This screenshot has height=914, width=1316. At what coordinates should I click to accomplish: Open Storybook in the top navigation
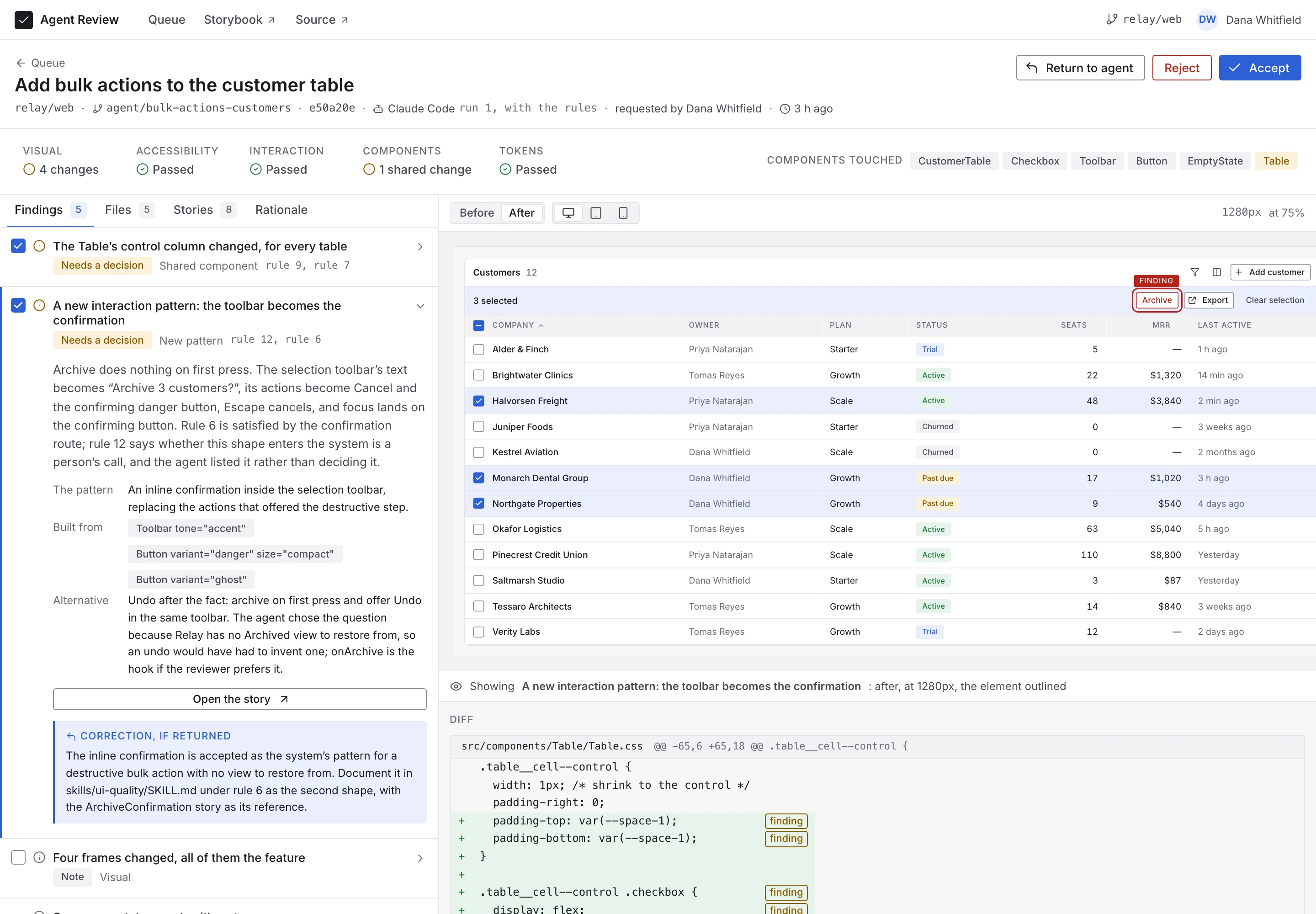pos(239,20)
